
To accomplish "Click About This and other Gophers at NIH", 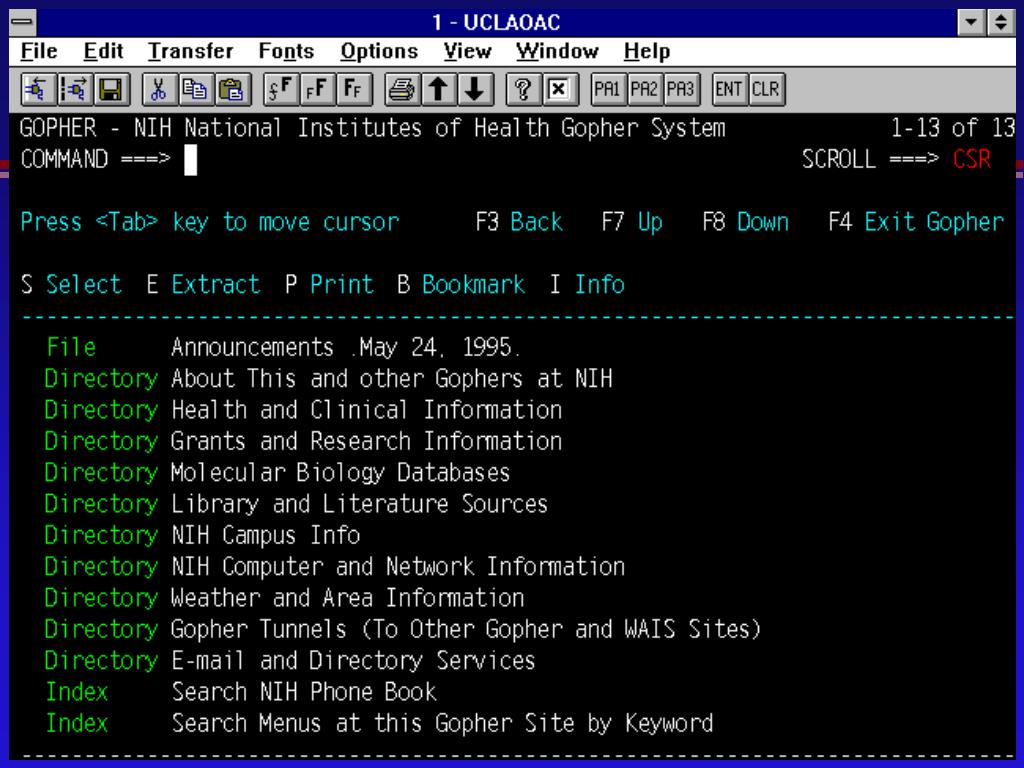I will point(392,379).
